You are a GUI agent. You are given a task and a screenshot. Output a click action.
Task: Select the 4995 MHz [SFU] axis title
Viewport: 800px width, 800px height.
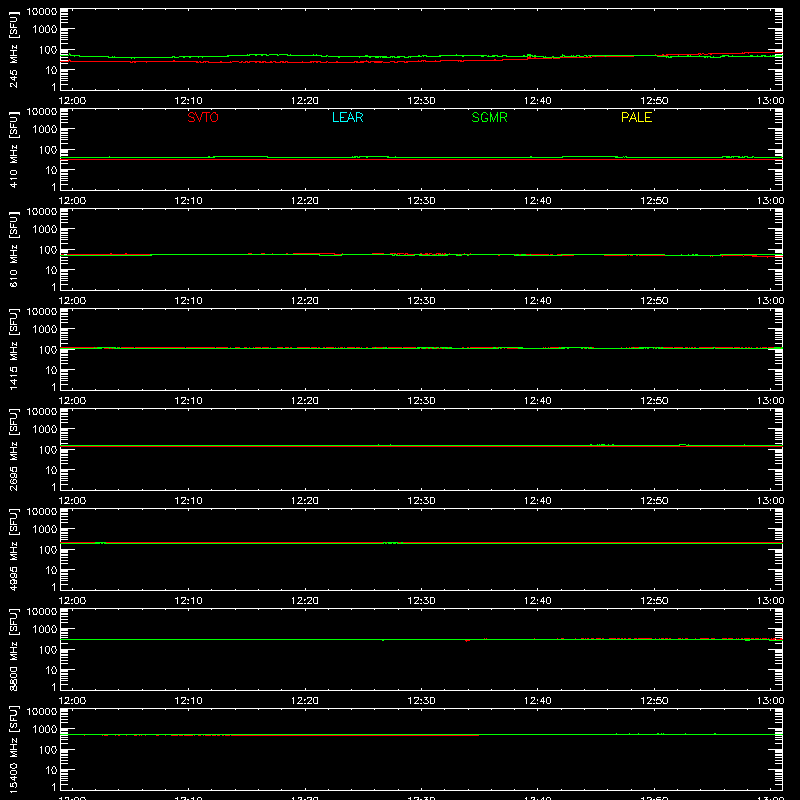(13, 549)
